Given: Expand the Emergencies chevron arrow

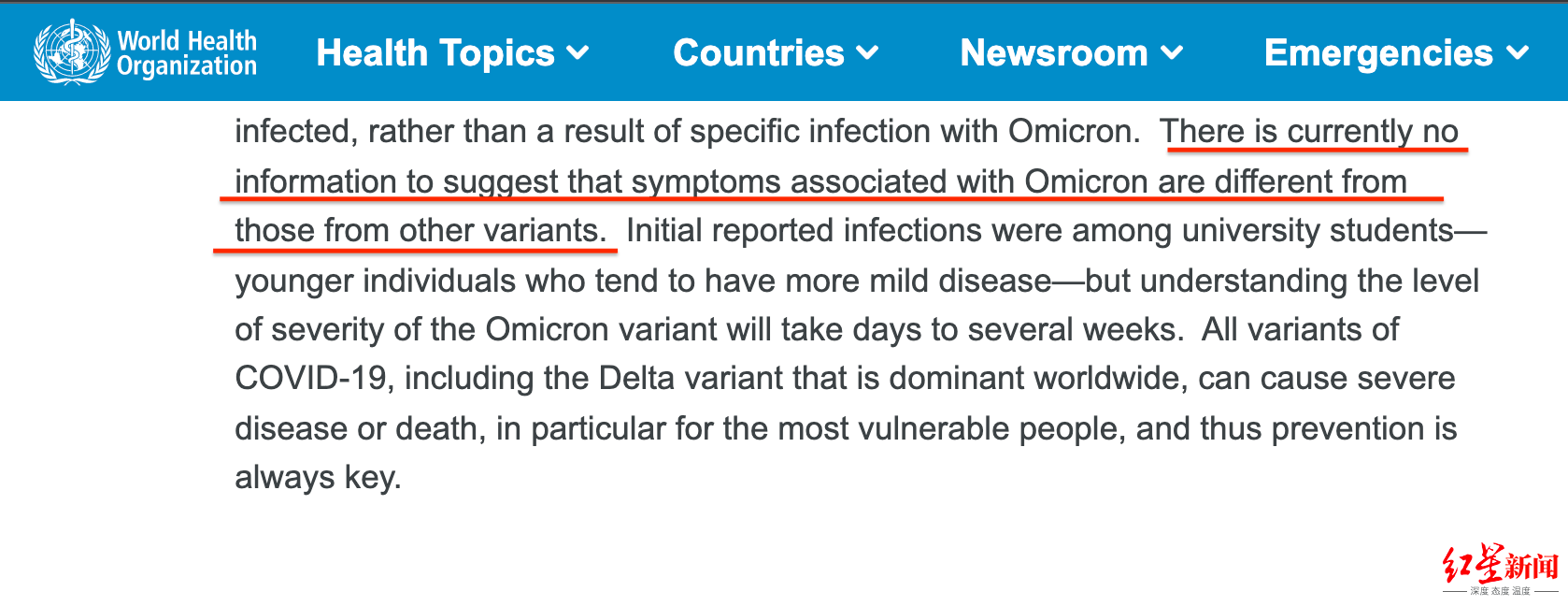Looking at the screenshot, I should click(1518, 53).
